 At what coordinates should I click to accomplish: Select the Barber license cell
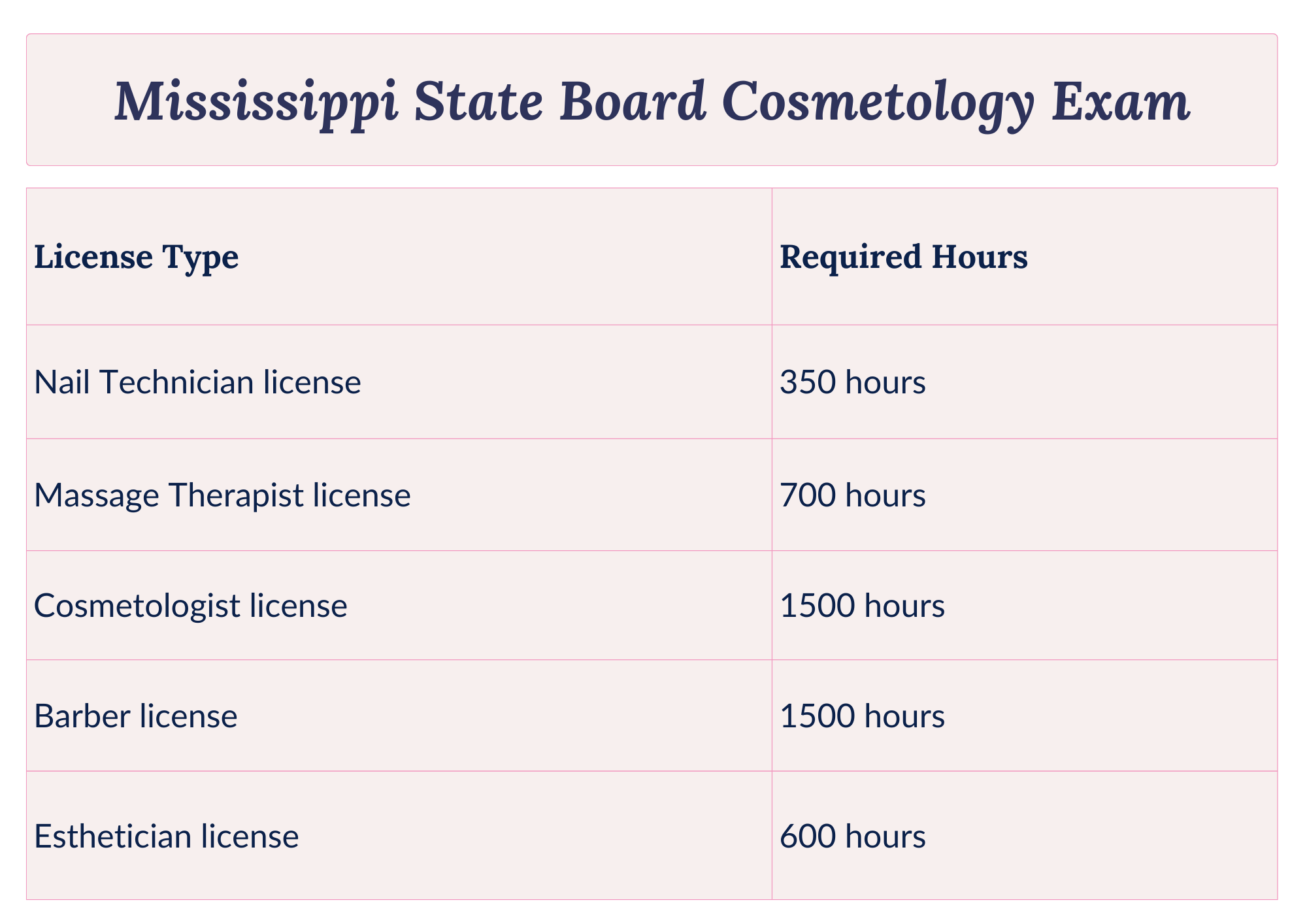399,716
